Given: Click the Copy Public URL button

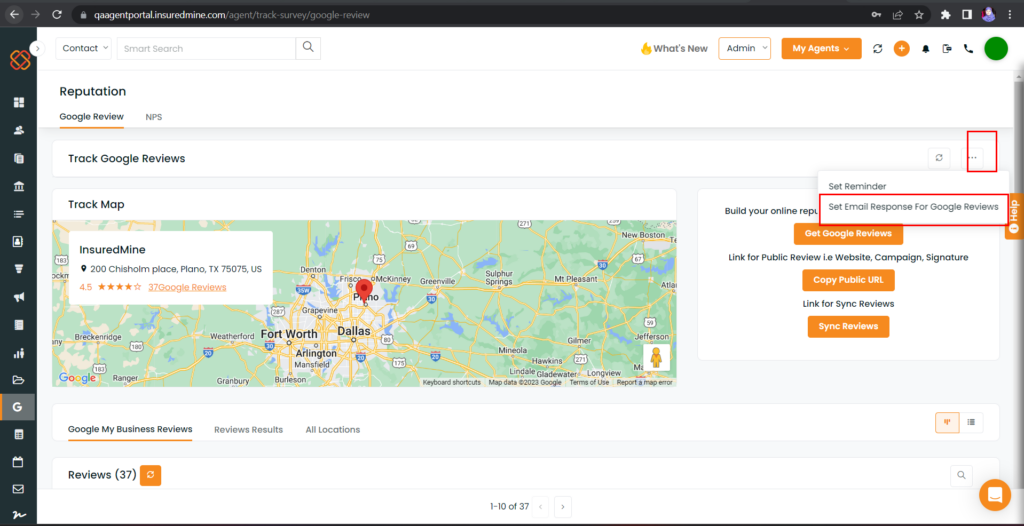Looking at the screenshot, I should tap(848, 280).
